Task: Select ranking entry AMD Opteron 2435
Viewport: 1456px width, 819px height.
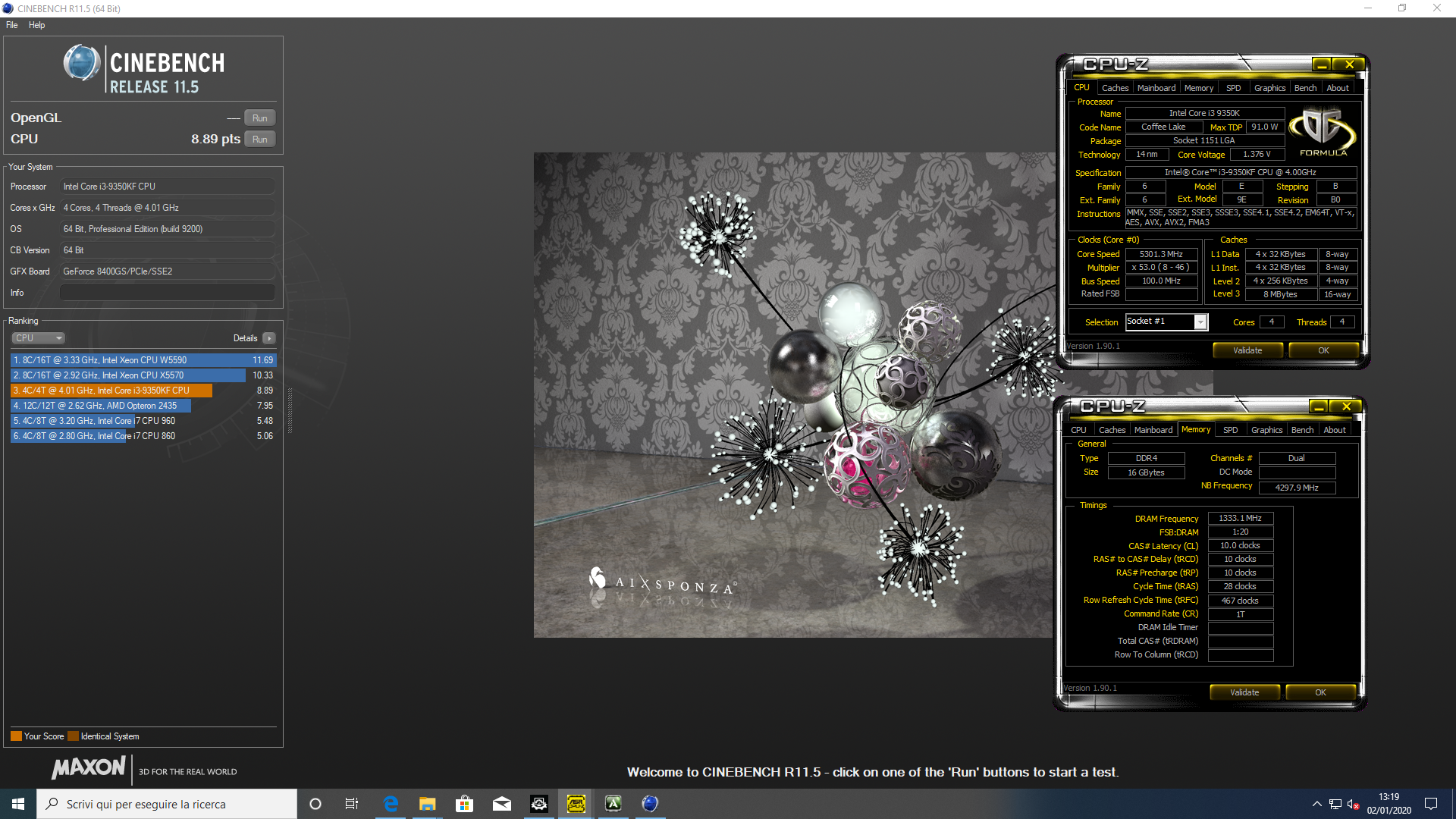Action: click(x=143, y=406)
